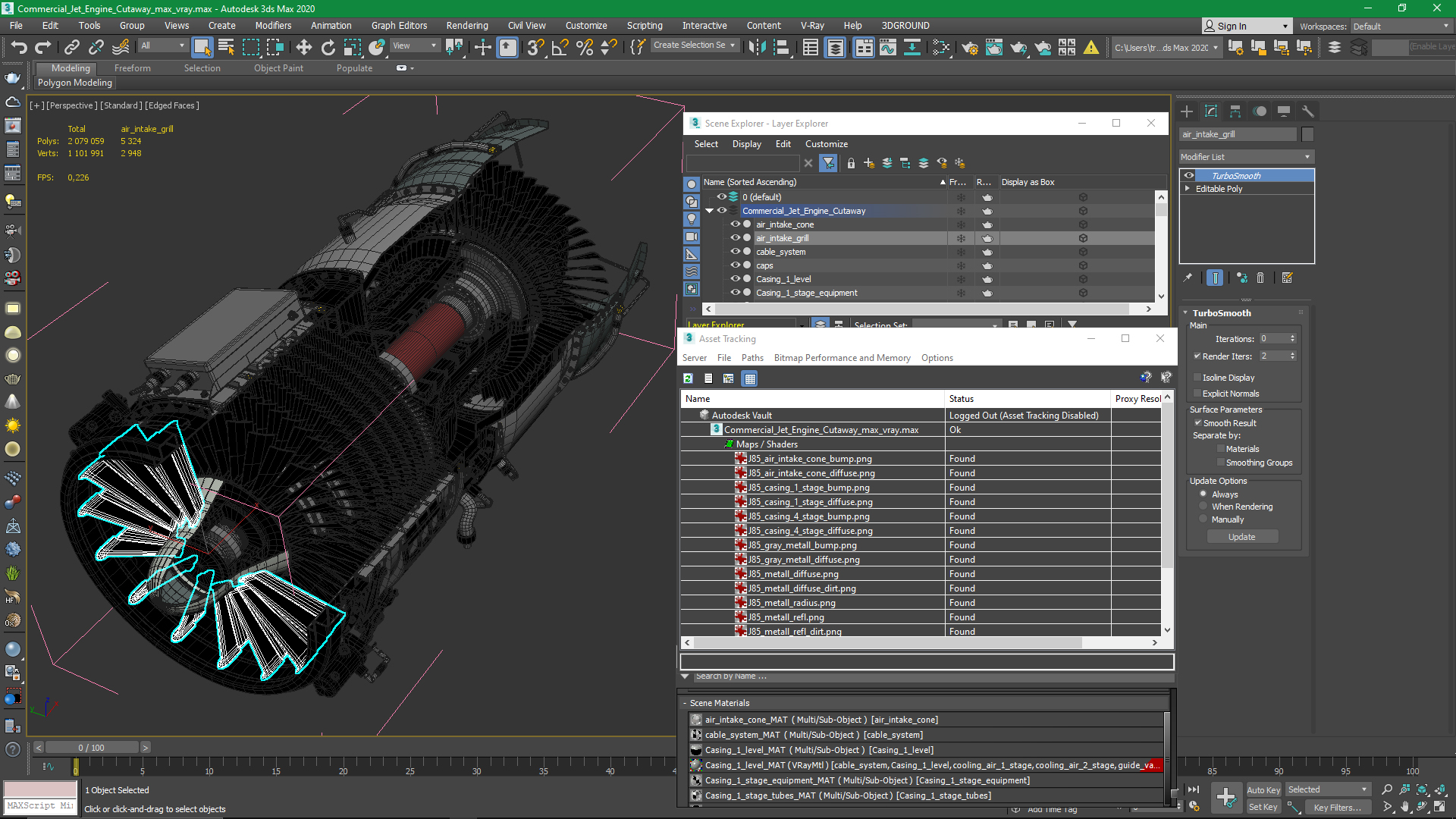
Task: Click the yellow warning triangle icon
Action: (1090, 47)
